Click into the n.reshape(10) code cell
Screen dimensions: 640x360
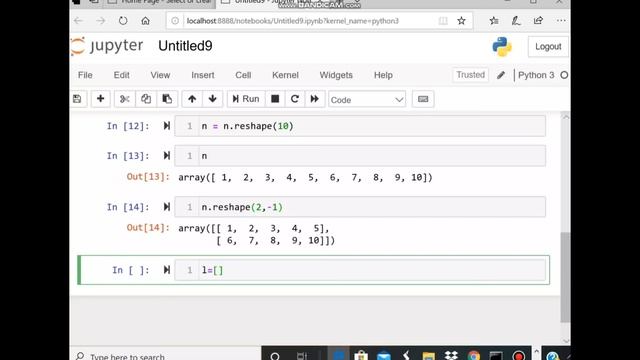(x=360, y=126)
